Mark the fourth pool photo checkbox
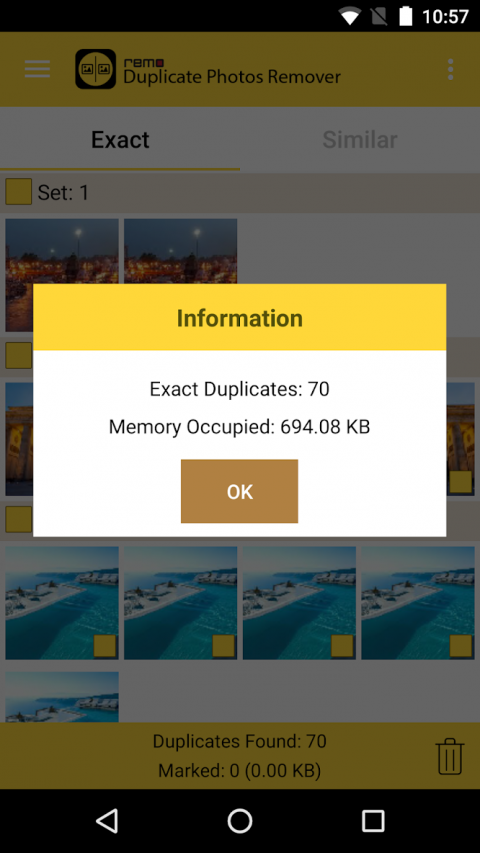Screen dimensions: 480x853 [x=461, y=646]
